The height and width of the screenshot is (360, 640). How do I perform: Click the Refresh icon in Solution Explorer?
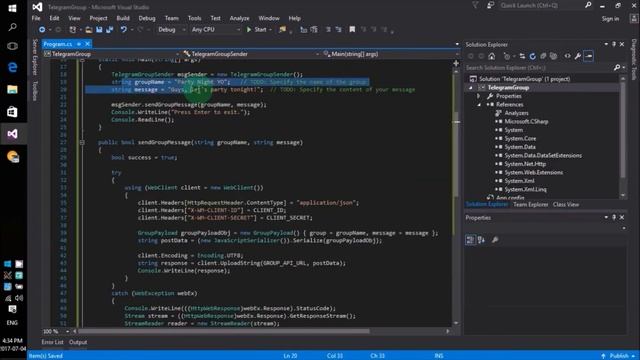(532, 56)
